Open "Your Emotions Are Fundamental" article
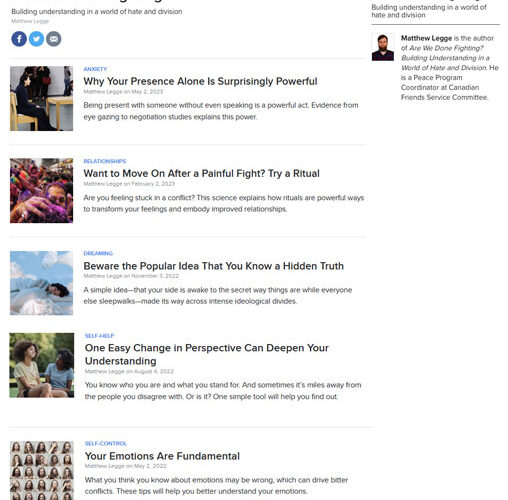Image resolution: width=508 pixels, height=500 pixels. pyautogui.click(x=162, y=456)
